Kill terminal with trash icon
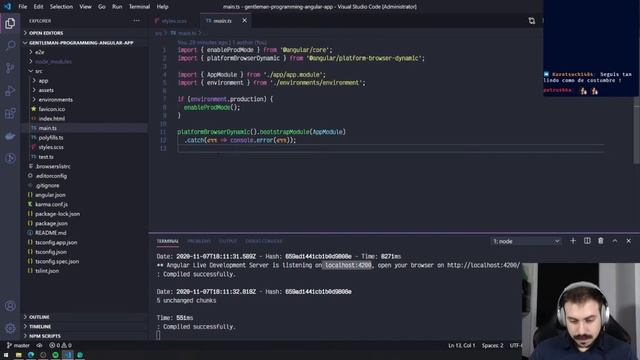The height and width of the screenshot is (360, 640). click(x=601, y=241)
